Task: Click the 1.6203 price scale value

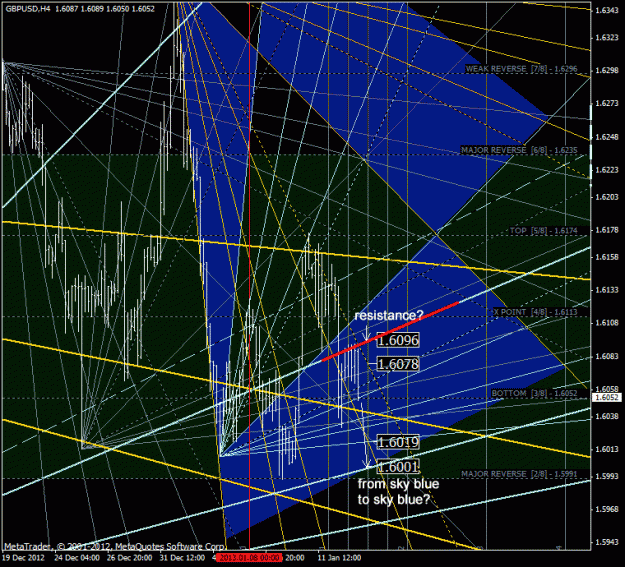Action: (x=607, y=197)
